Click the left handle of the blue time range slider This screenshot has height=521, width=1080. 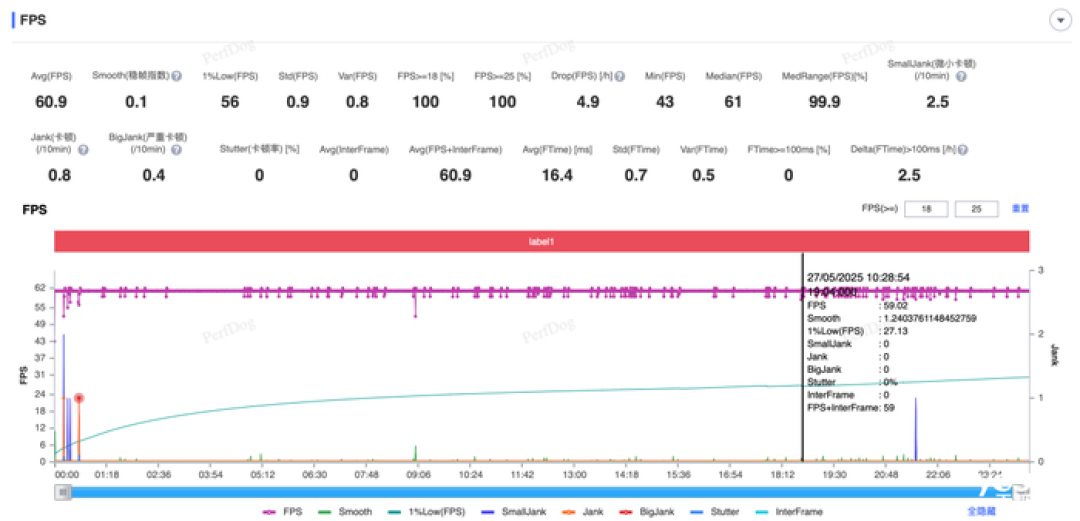click(x=63, y=492)
